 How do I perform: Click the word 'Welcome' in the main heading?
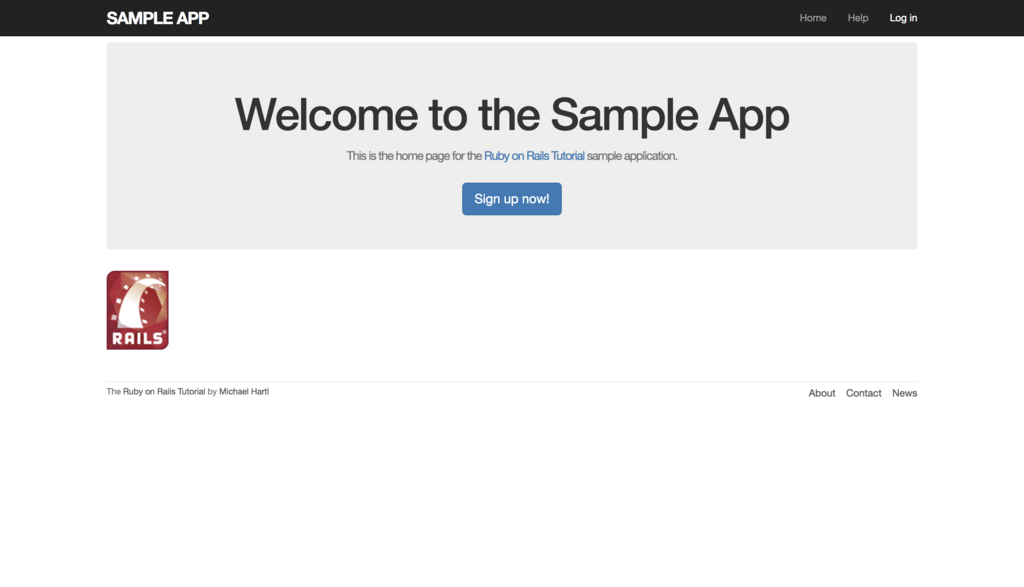point(326,115)
